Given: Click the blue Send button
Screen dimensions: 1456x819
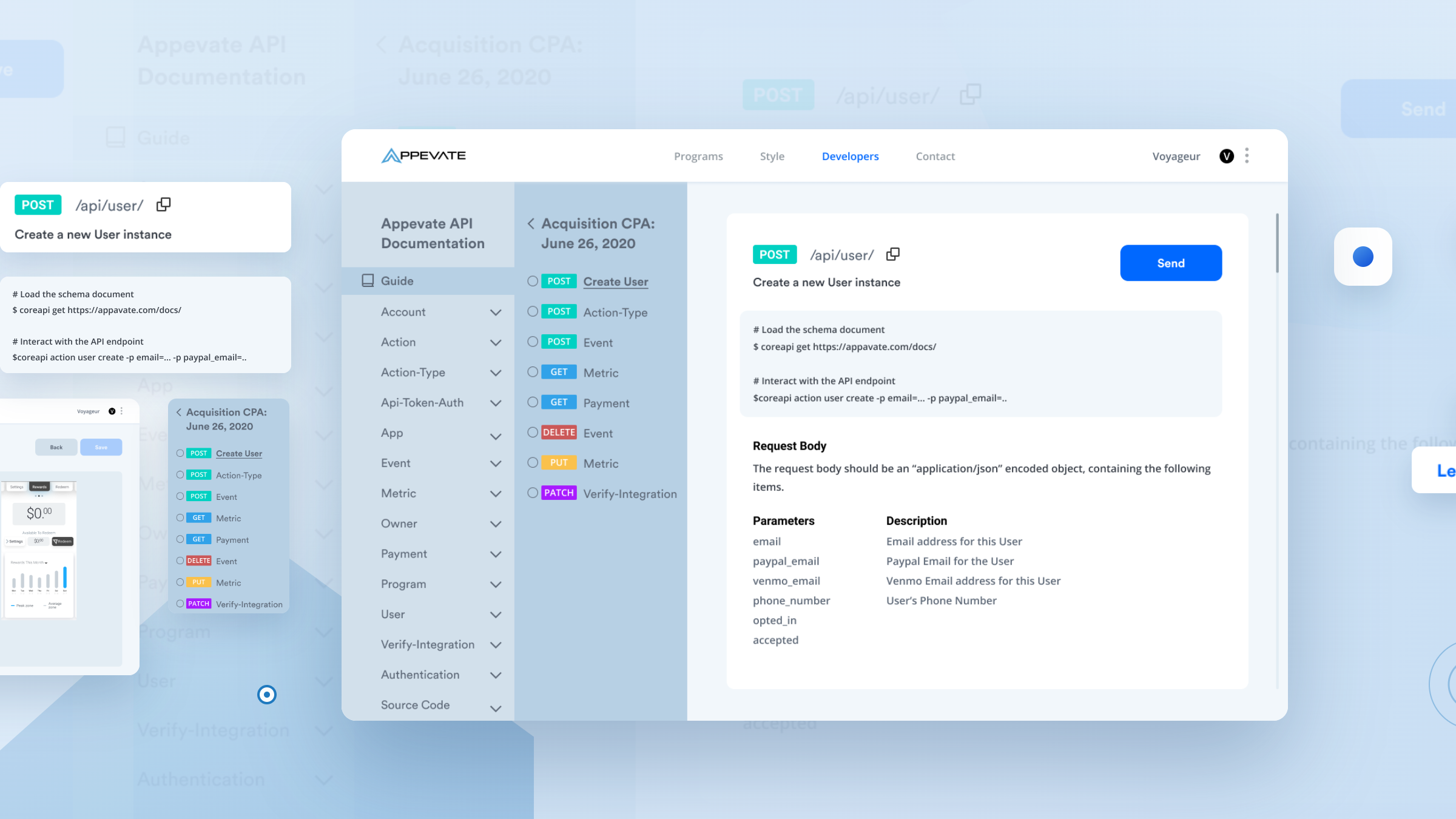Looking at the screenshot, I should 1171,263.
